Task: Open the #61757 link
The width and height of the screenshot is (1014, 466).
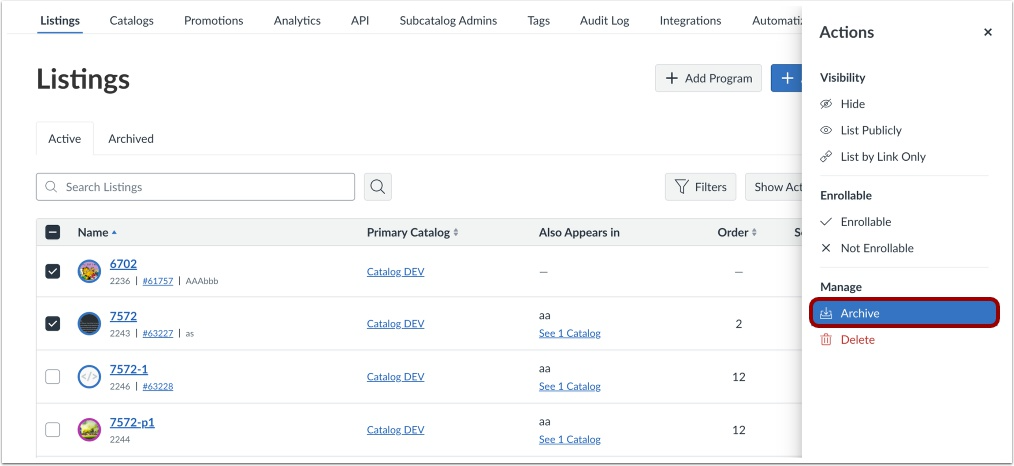Action: point(158,281)
